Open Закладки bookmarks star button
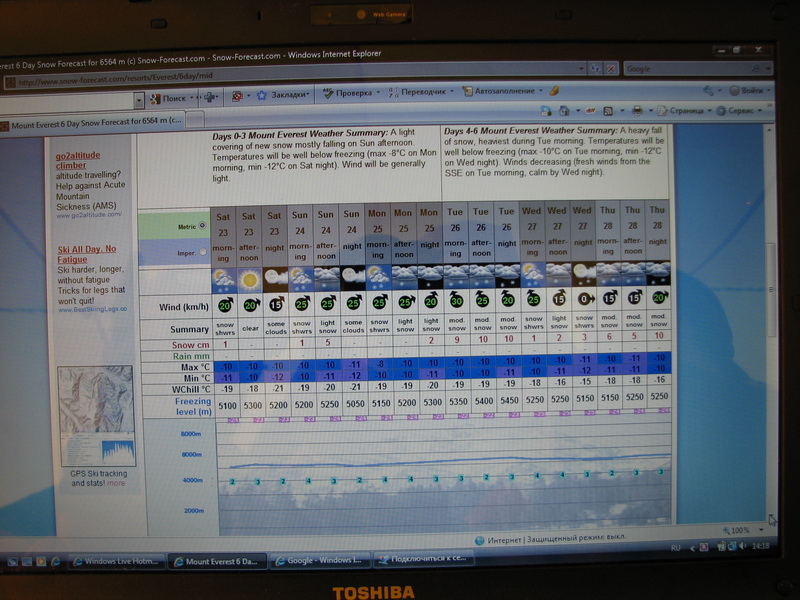The width and height of the screenshot is (800, 600). [x=284, y=95]
